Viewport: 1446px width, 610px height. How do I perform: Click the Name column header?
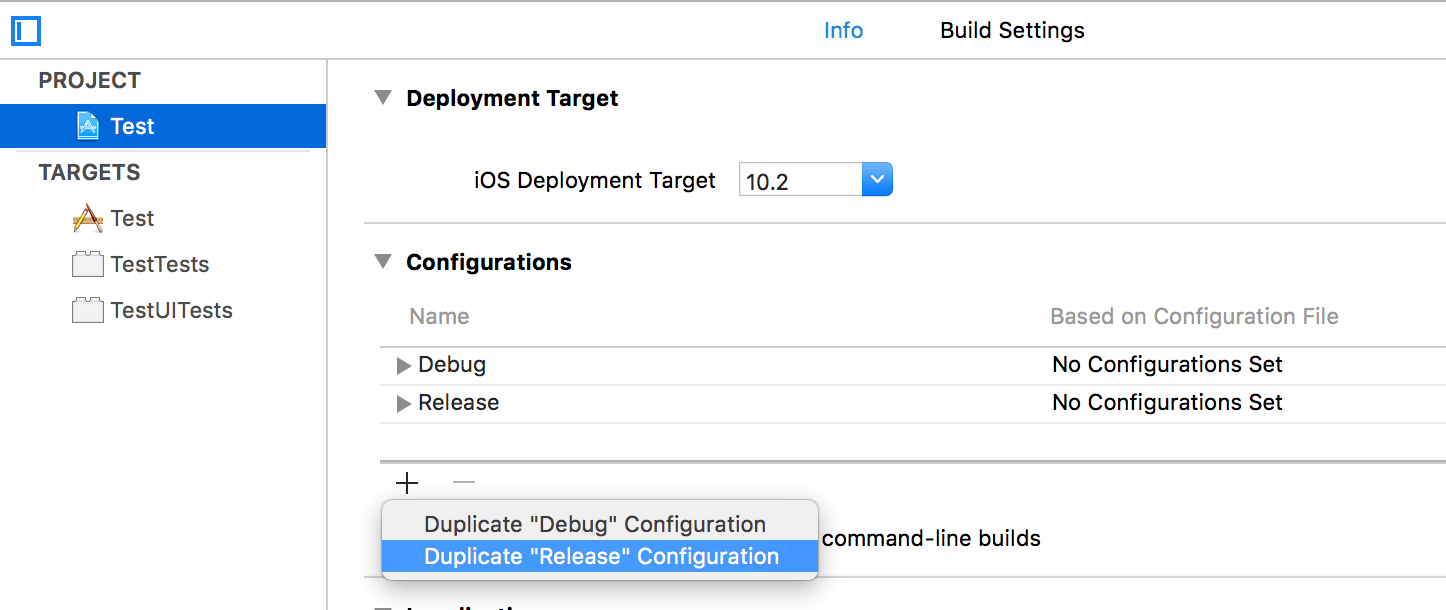(439, 316)
